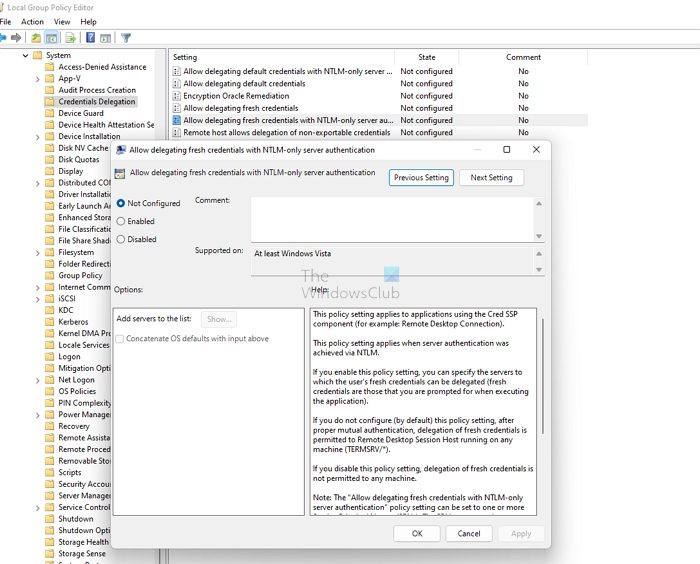Image resolution: width=700 pixels, height=564 pixels.
Task: Expand the Net Logon tree node
Action: (x=38, y=380)
